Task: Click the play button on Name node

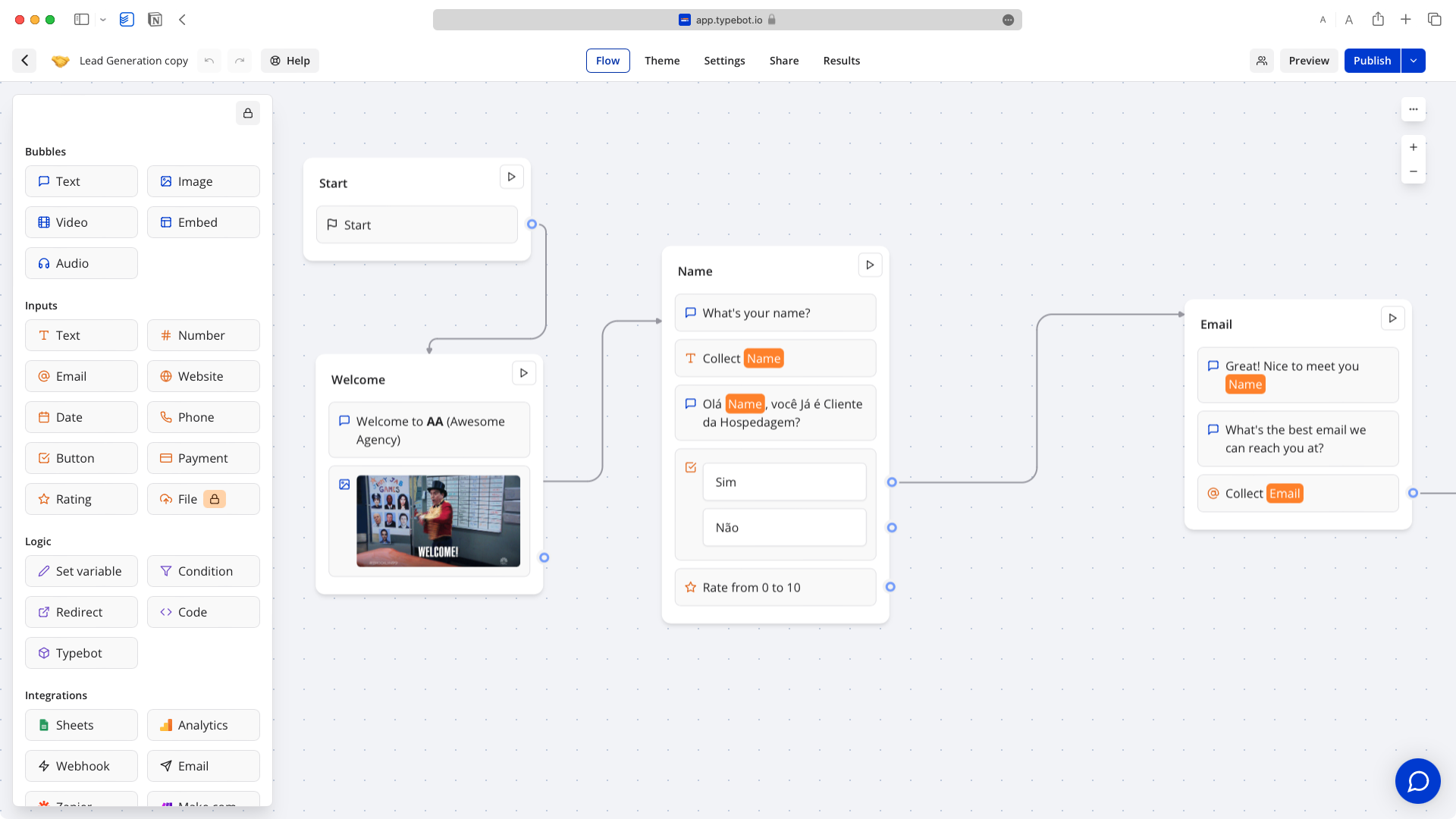Action: coord(869,265)
